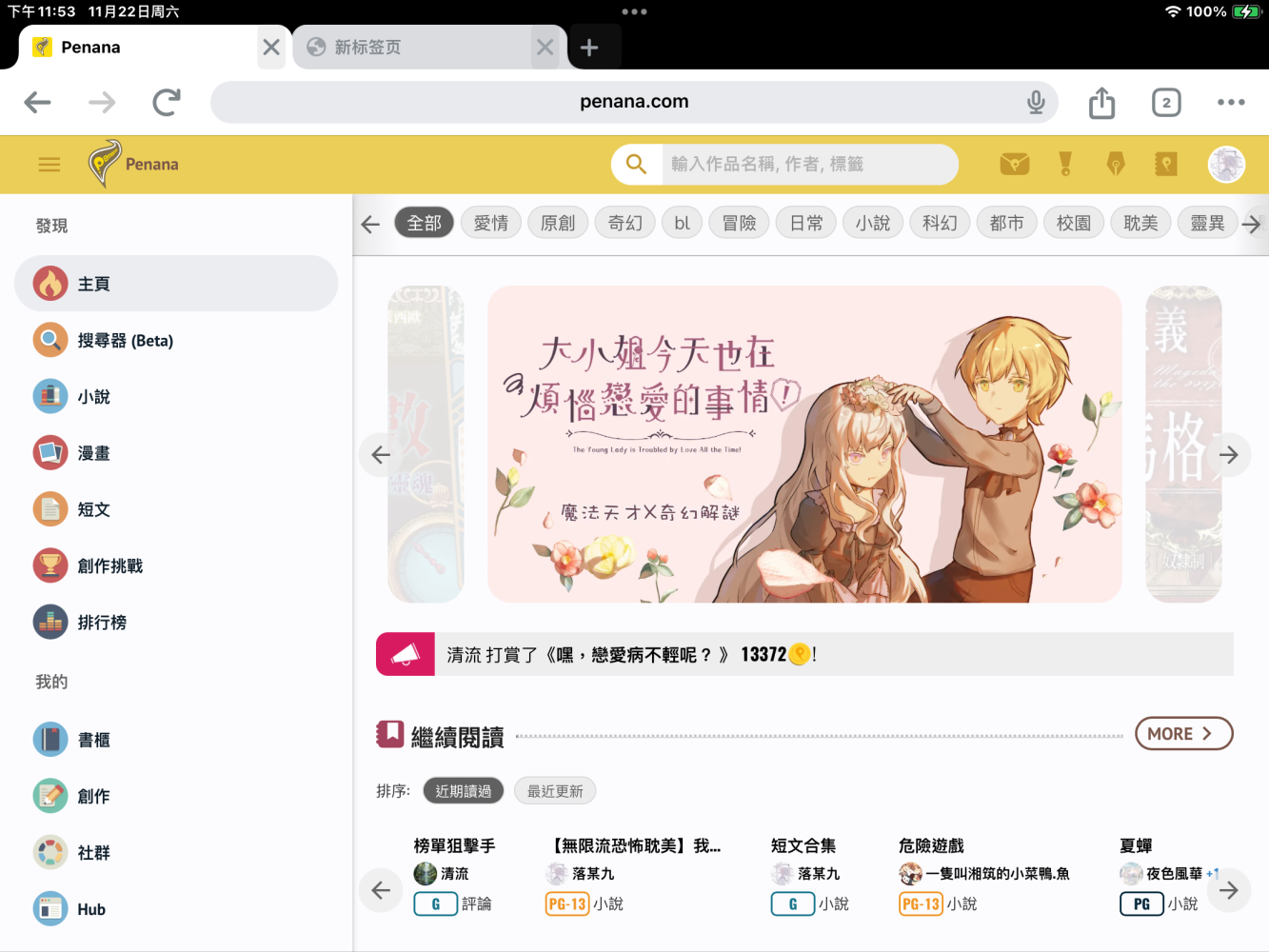Open the 清流 打賞了 announcement text

point(632,654)
